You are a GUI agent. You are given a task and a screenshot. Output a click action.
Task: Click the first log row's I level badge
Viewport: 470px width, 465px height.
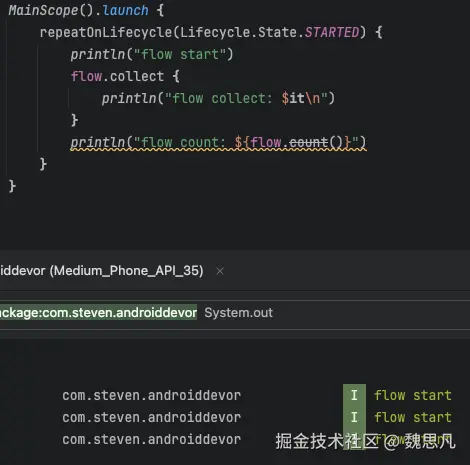point(354,395)
